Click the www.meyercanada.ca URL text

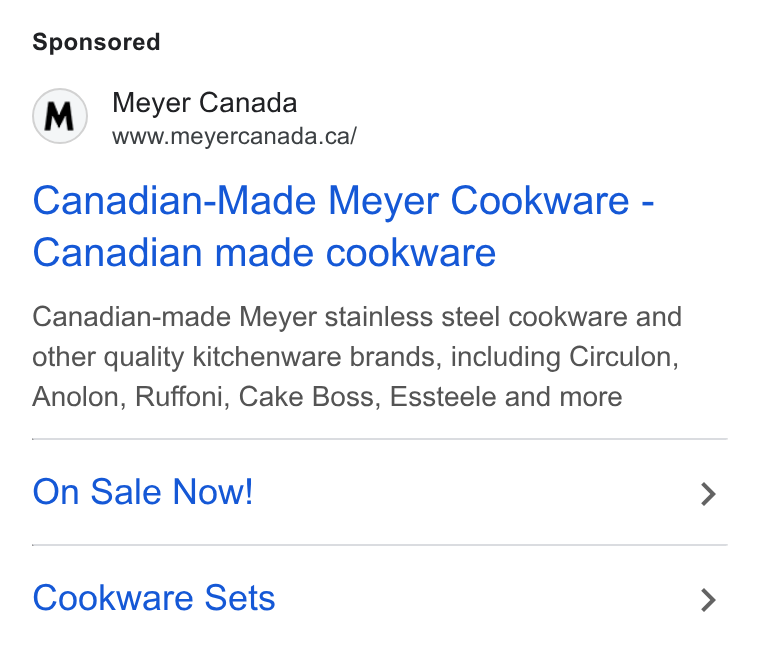coord(235,136)
